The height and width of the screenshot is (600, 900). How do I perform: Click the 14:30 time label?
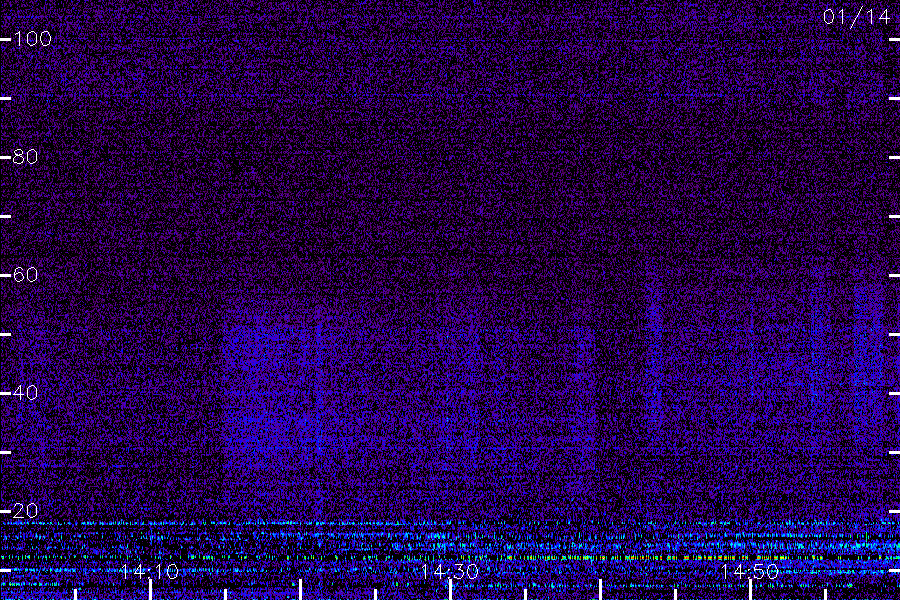coord(449,571)
